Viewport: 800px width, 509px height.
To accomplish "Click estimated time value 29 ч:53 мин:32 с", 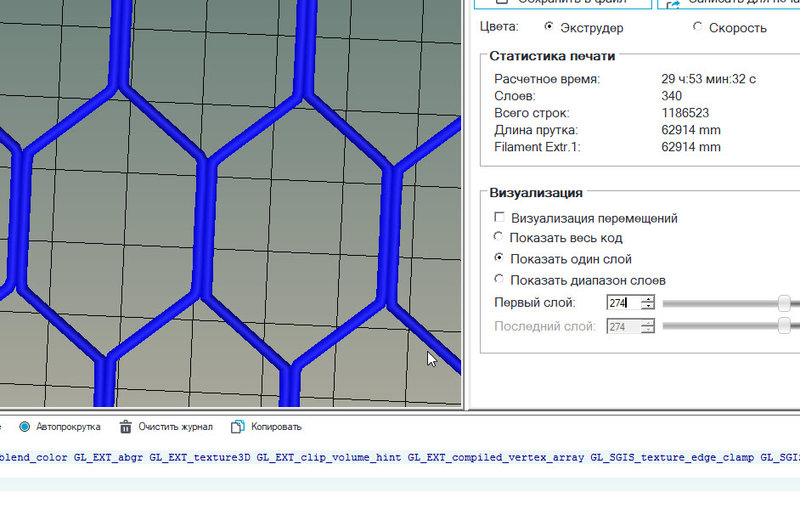I will coord(709,79).
